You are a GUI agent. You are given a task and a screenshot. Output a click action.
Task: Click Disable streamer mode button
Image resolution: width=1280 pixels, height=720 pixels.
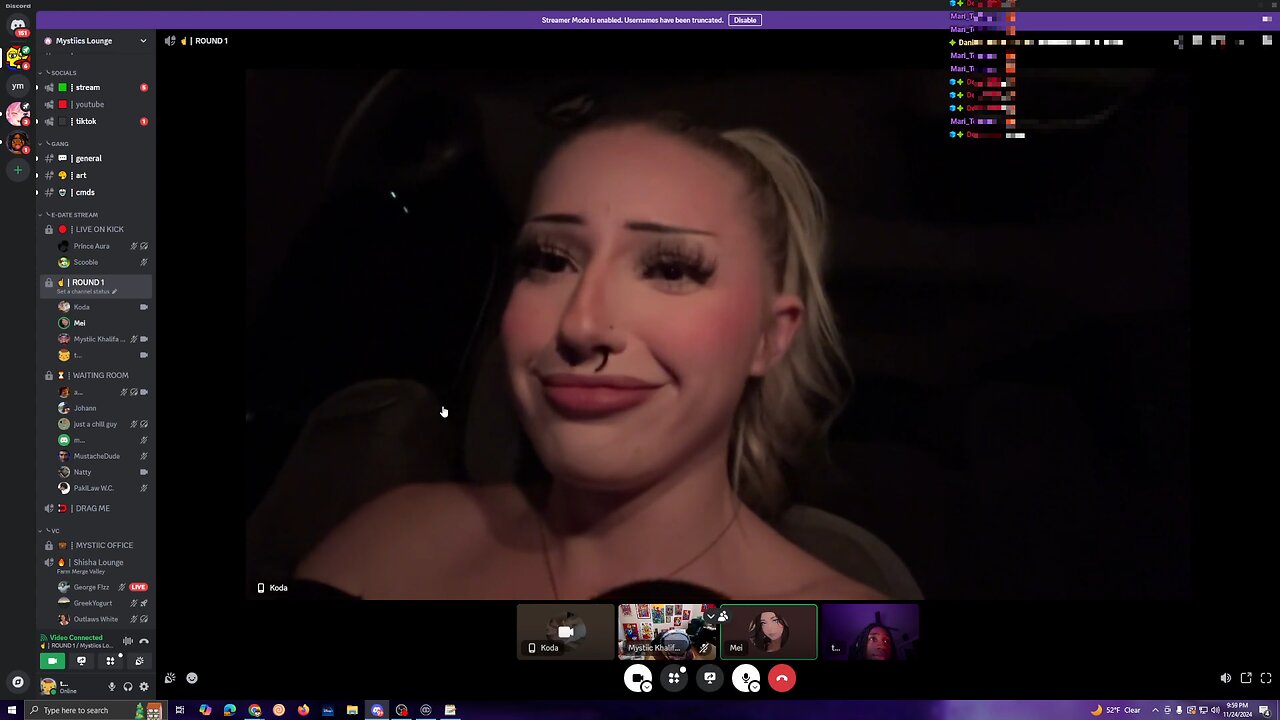[745, 20]
